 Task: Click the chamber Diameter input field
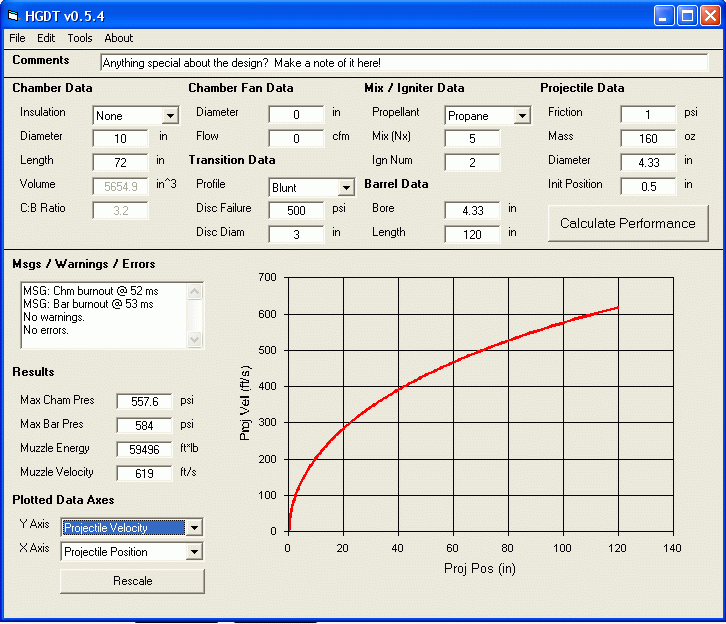(x=120, y=138)
